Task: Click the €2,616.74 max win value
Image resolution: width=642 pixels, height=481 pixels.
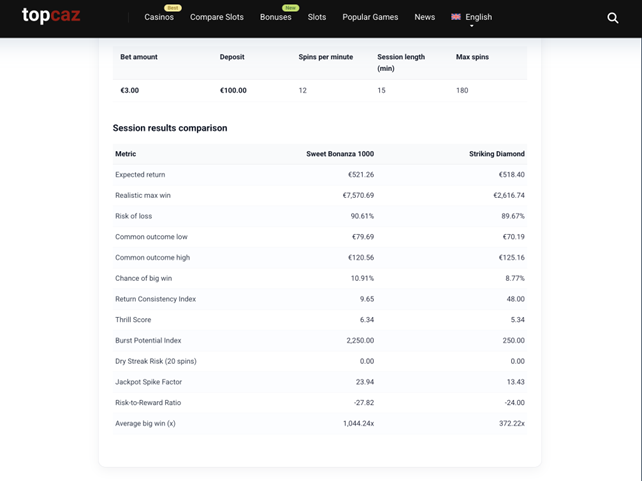Action: [509, 195]
